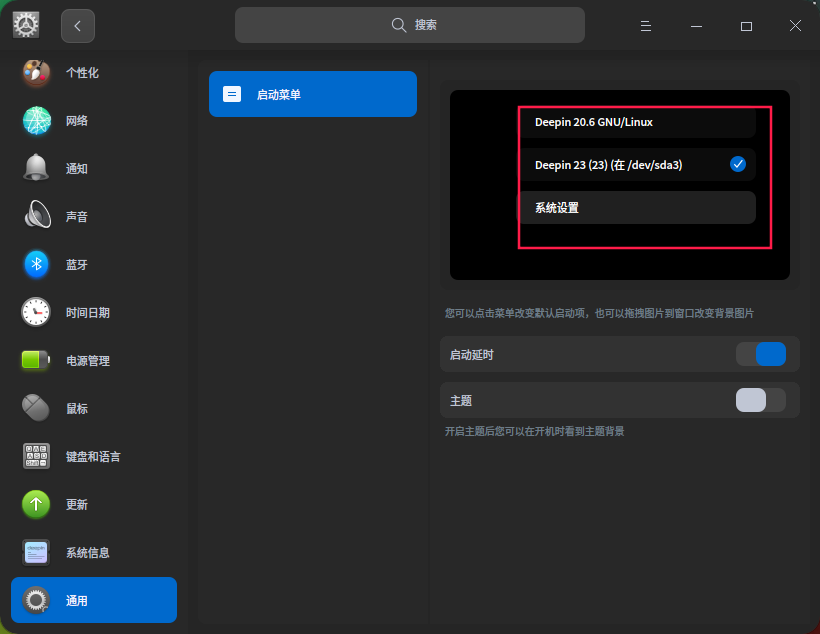Click the control center gear logo
Screen dimensions: 820x634
(26, 25)
